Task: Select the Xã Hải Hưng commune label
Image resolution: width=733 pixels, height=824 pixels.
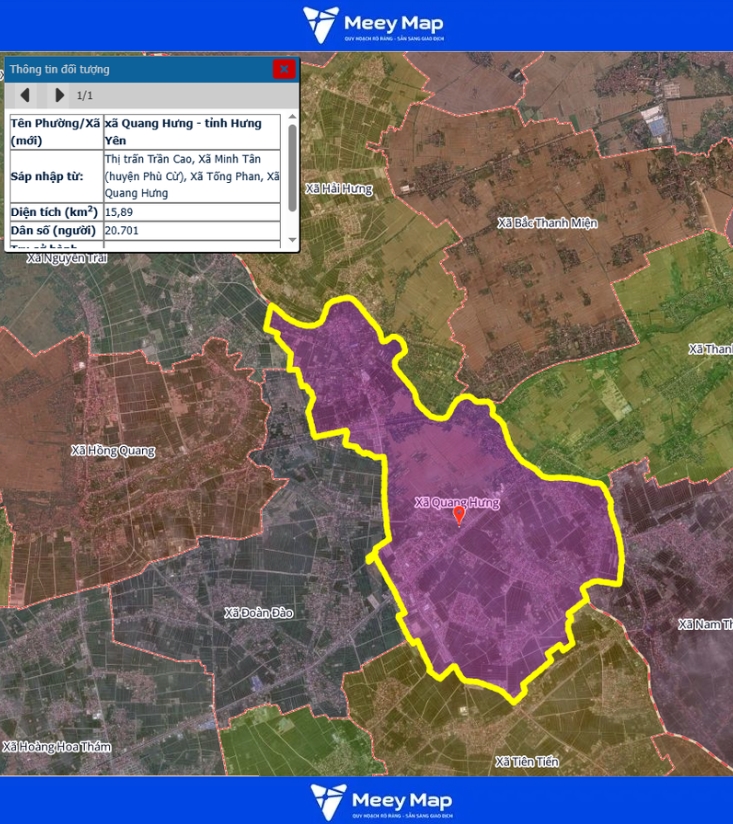Action: [339, 189]
